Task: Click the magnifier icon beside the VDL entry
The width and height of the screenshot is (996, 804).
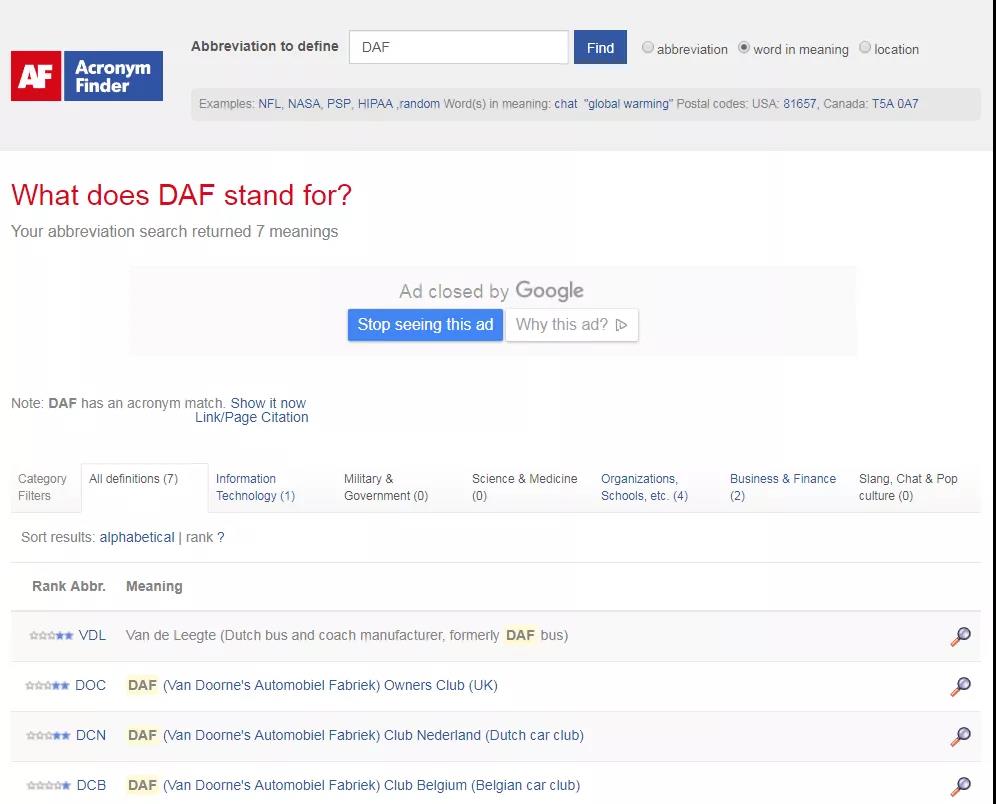Action: [x=961, y=636]
